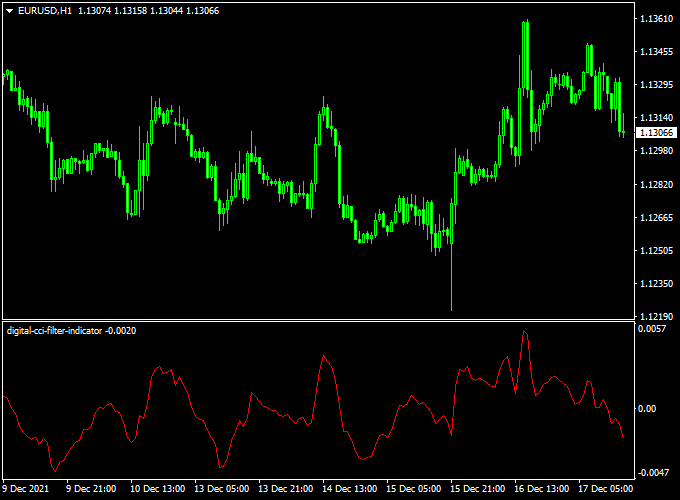Open the chart menu triangle beside EURUSD,H1
Image resolution: width=680 pixels, height=500 pixels.
click(x=10, y=11)
